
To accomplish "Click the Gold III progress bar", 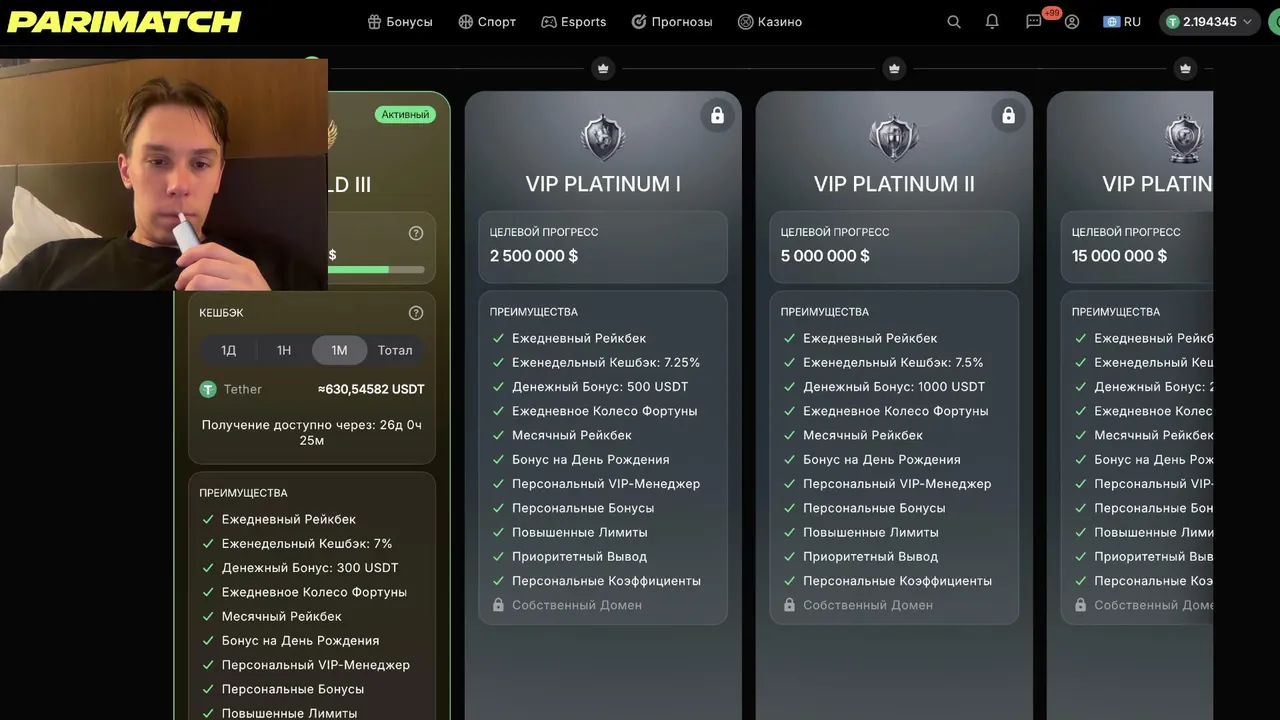I will click(376, 269).
